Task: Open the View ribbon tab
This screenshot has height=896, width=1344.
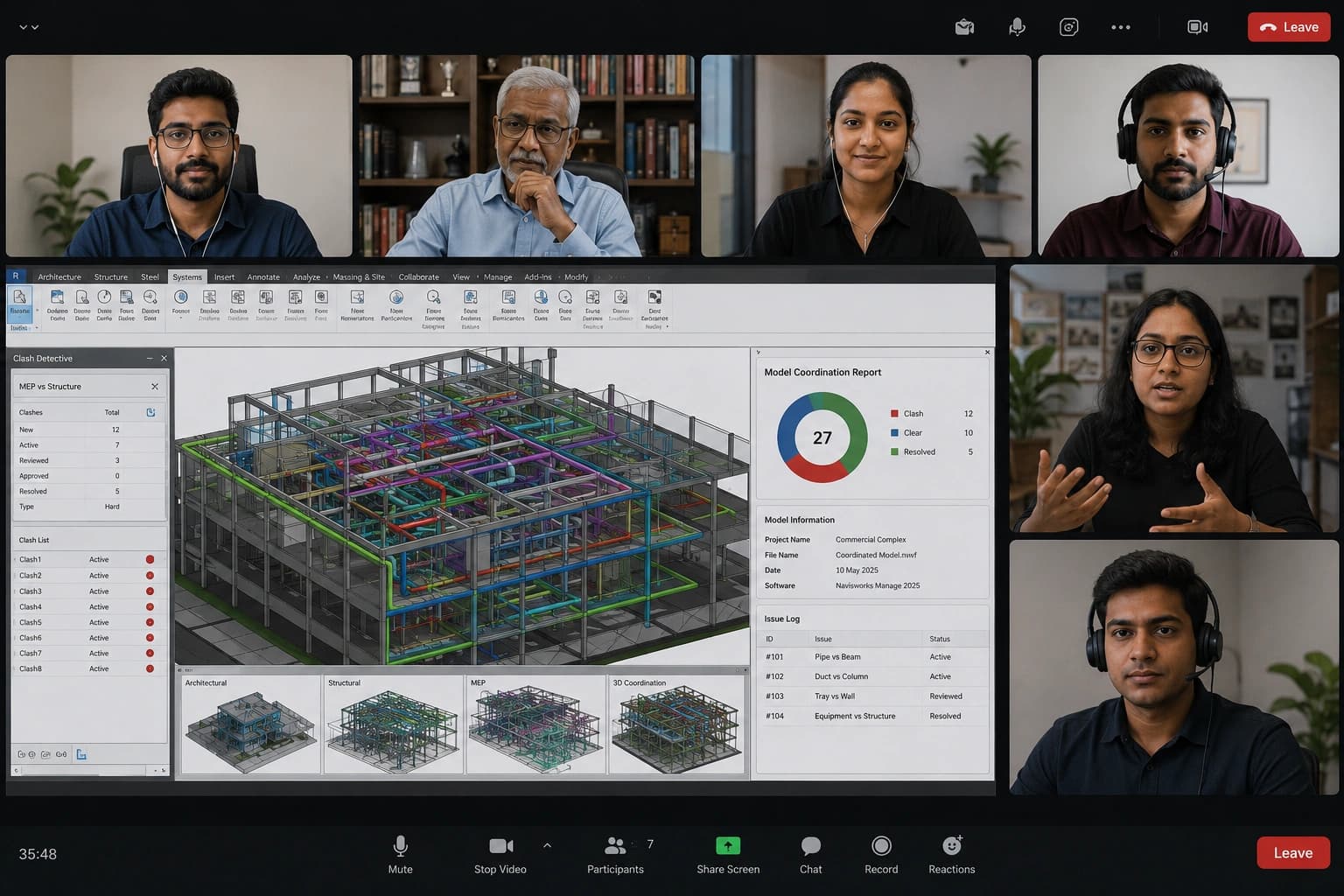Action: (461, 276)
